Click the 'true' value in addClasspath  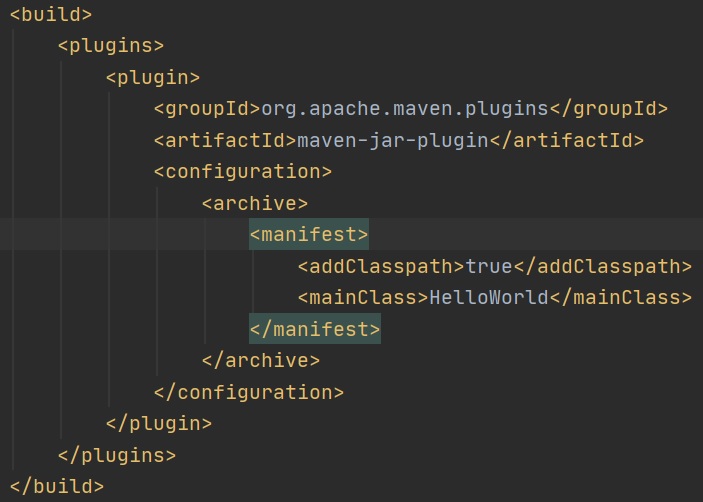[x=489, y=266]
